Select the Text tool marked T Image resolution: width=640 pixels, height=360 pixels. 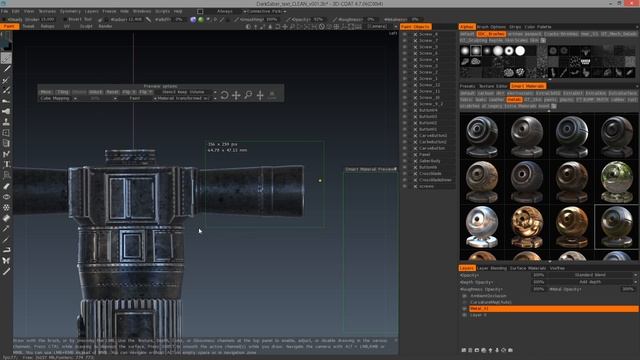(6, 164)
